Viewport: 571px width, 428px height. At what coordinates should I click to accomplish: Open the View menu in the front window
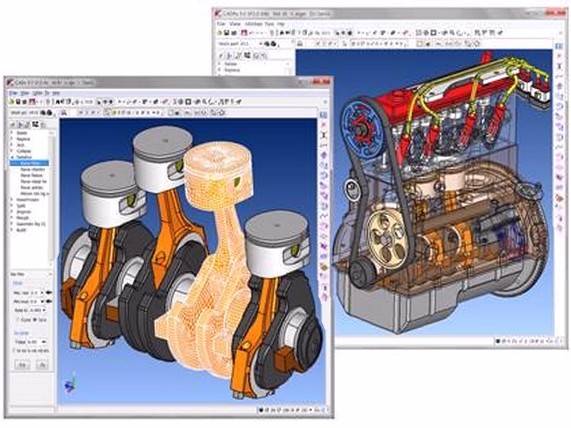click(25, 93)
